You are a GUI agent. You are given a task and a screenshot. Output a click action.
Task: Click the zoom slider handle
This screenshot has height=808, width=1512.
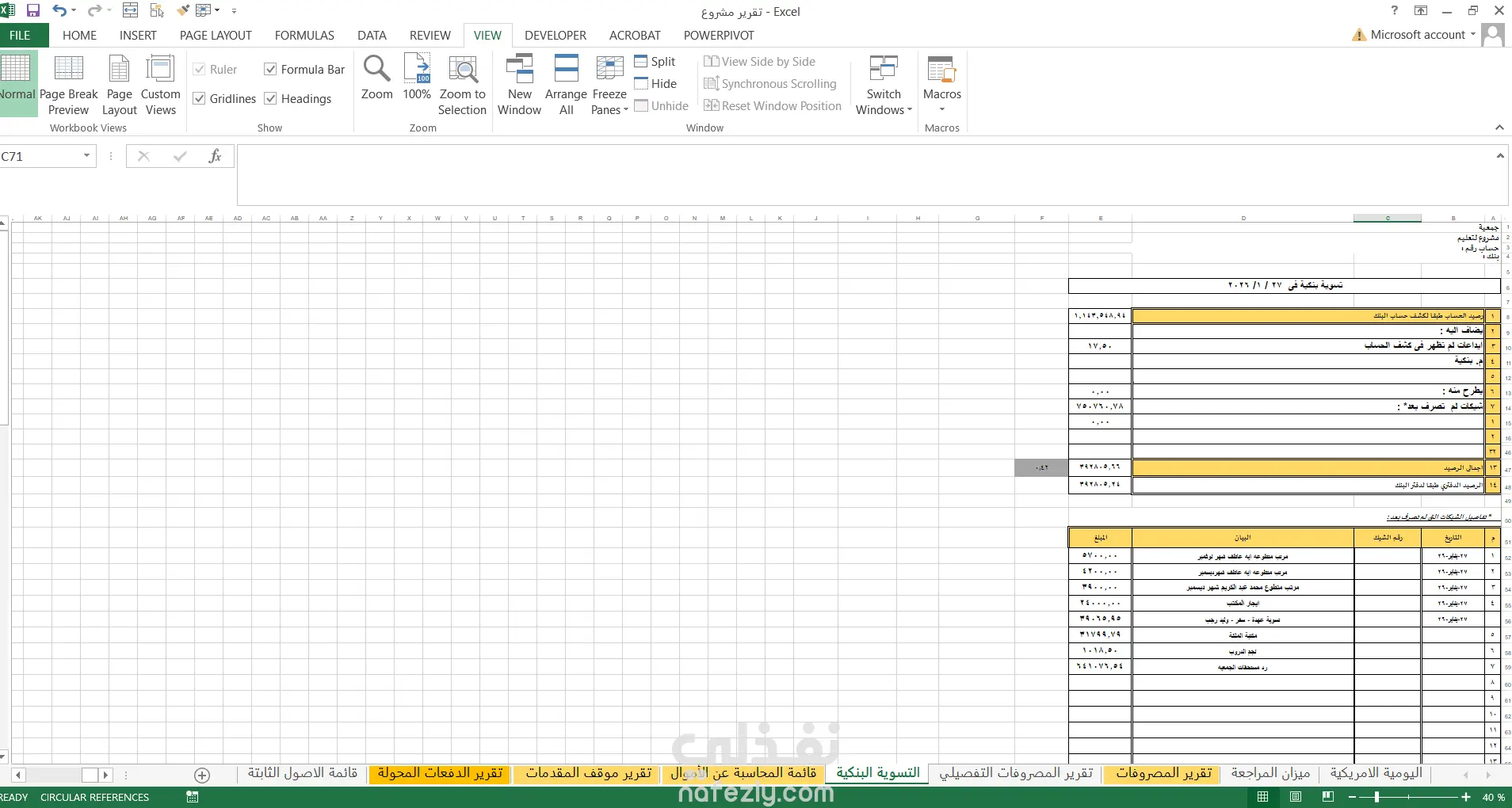point(1376,797)
